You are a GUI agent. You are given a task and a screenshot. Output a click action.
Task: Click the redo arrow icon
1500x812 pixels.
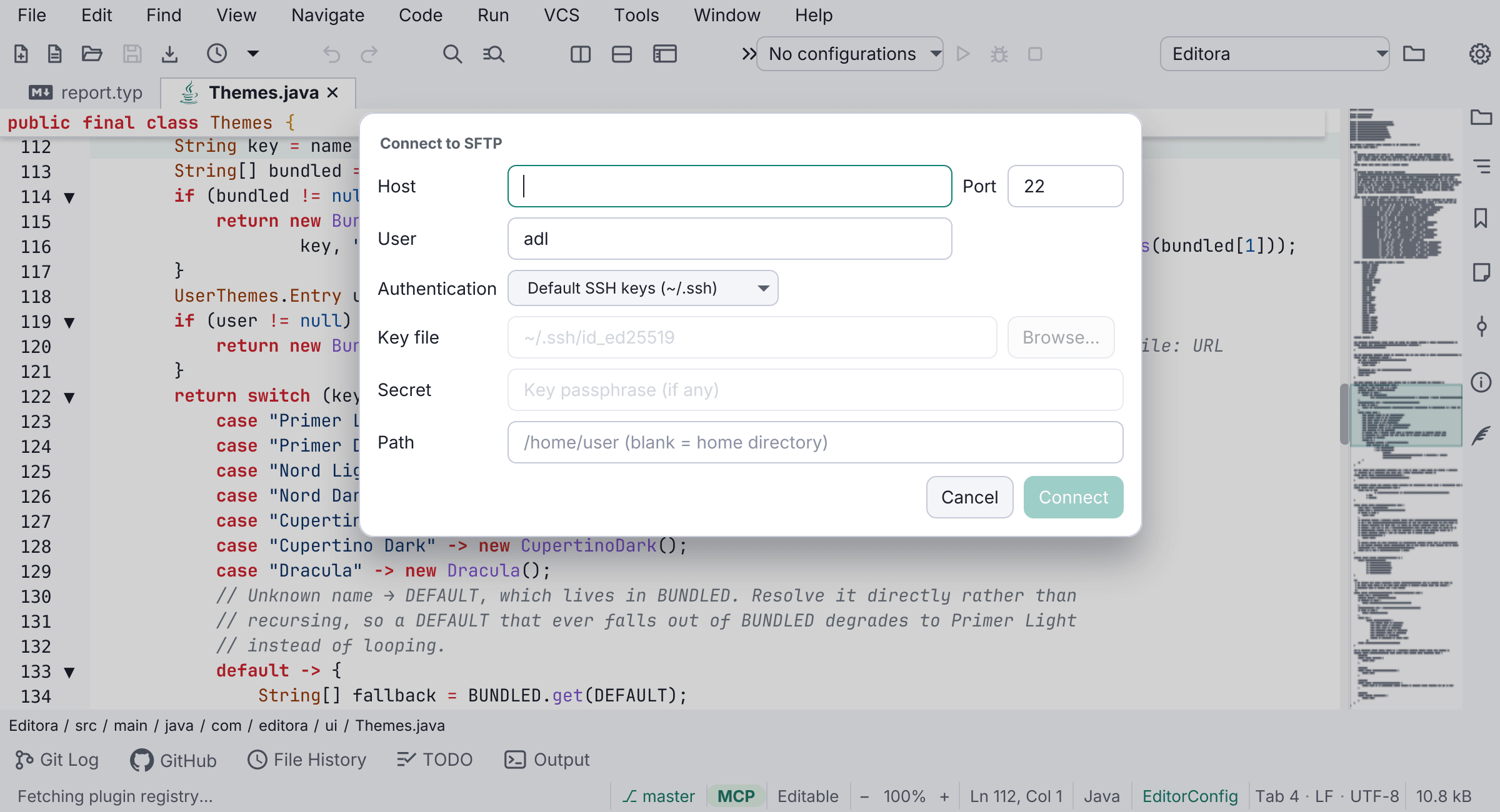[x=369, y=54]
